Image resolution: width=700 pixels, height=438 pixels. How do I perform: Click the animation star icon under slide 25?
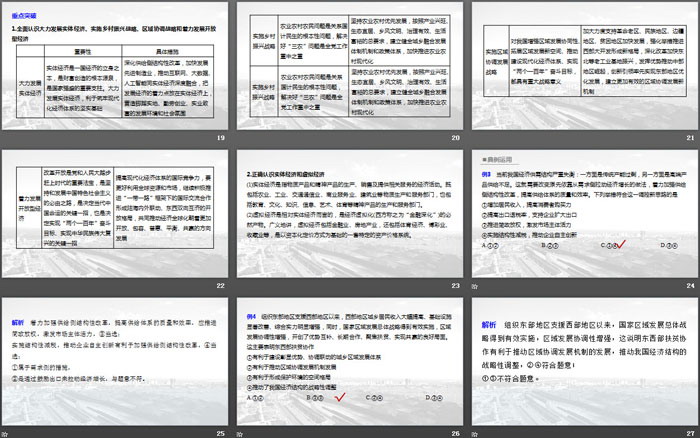pos(4,434)
